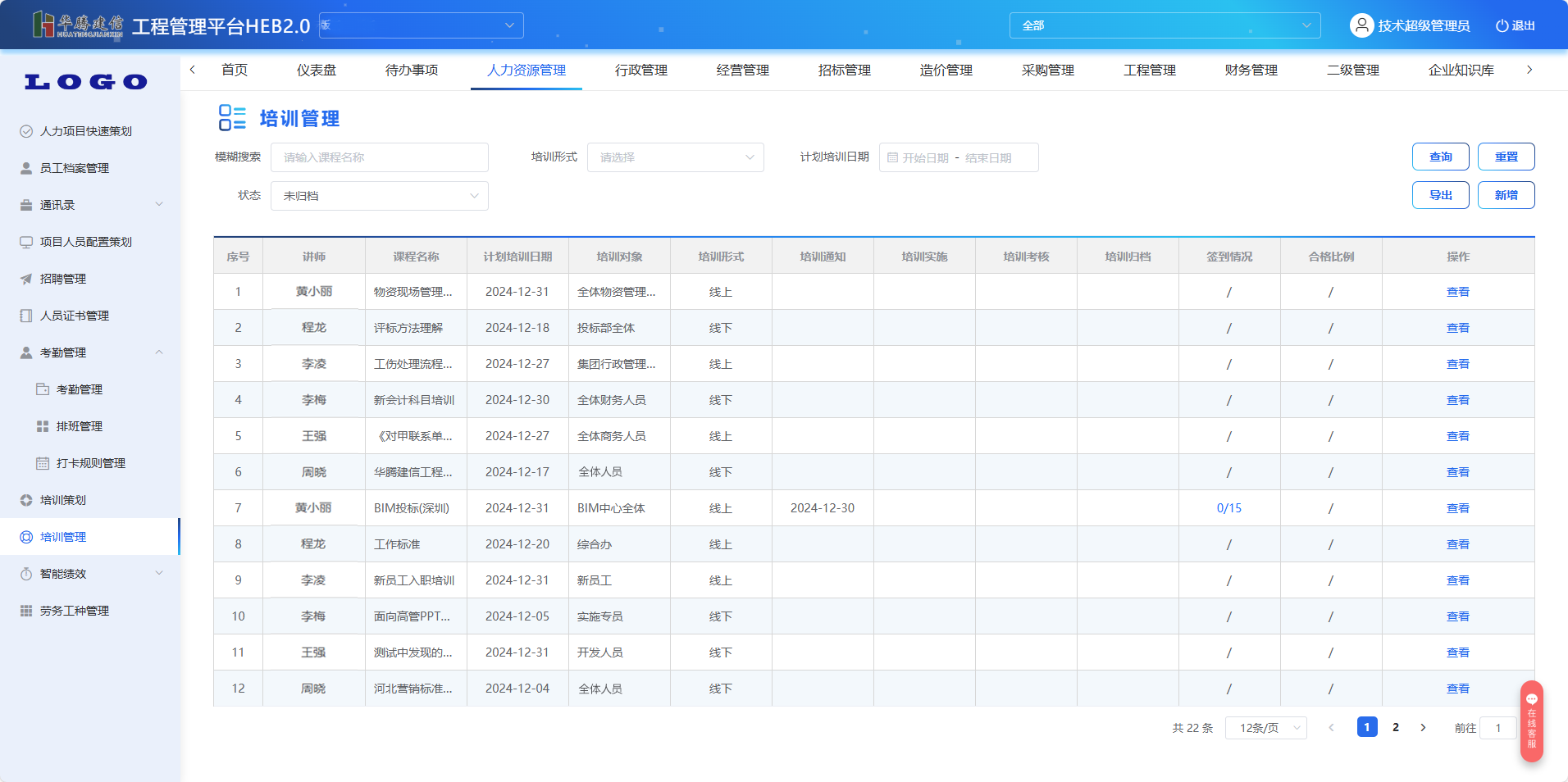
Task: Open the 行政管理 tab
Action: [x=641, y=70]
